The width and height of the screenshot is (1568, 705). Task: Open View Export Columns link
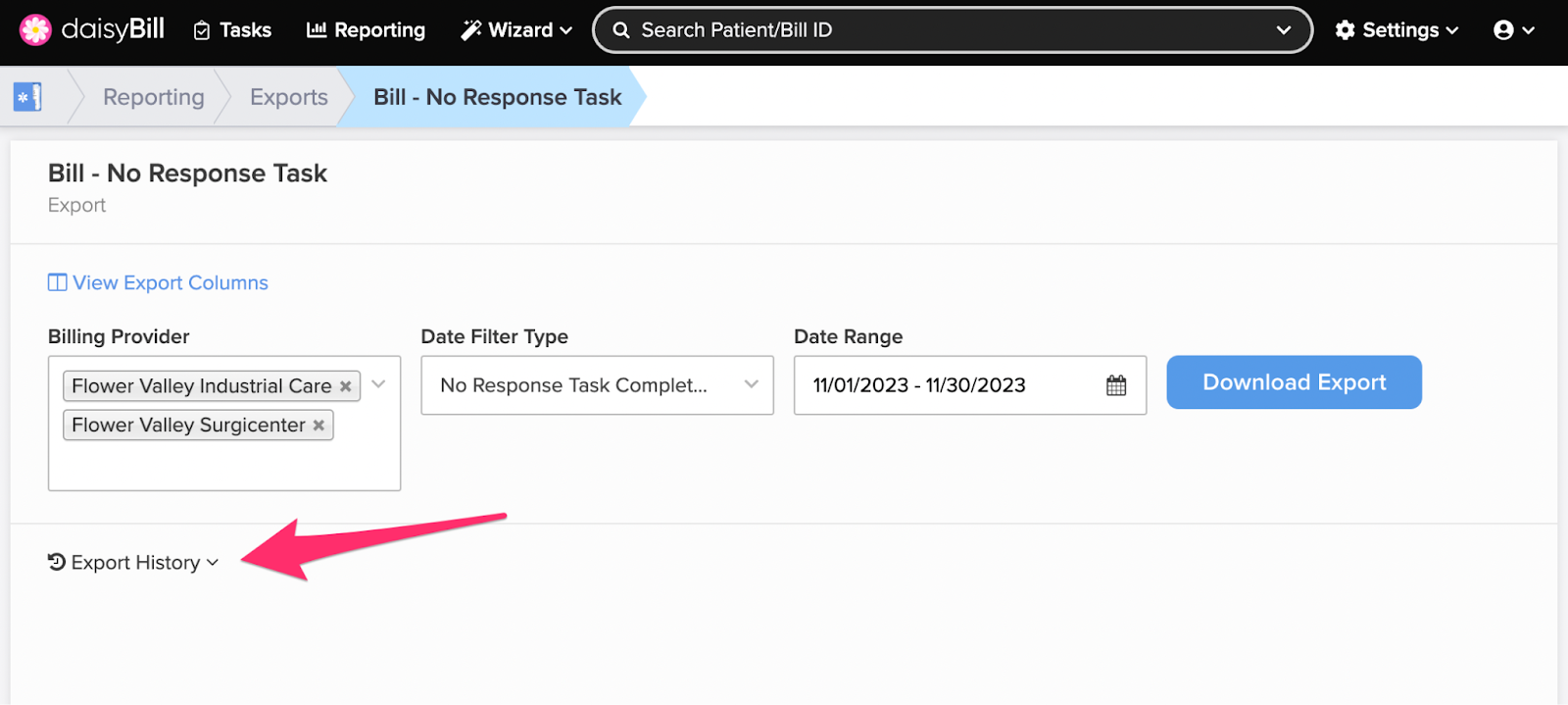point(158,282)
